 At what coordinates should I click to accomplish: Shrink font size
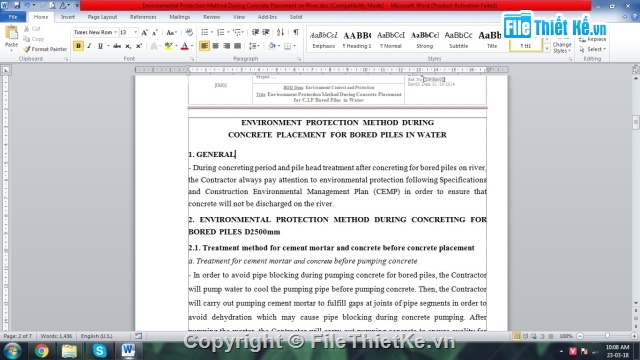coord(155,32)
